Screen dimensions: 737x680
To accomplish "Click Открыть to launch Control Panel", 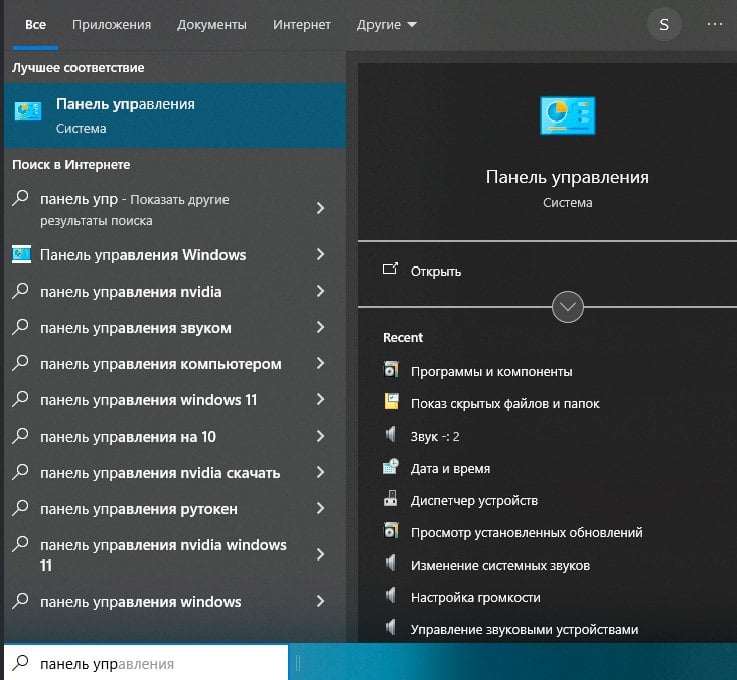I will pos(436,271).
